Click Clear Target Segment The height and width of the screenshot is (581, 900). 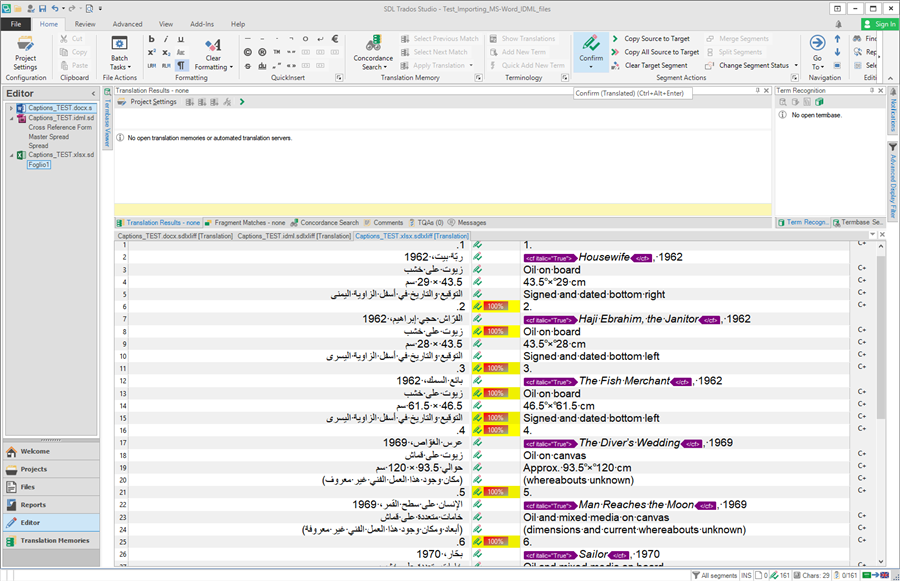[x=649, y=65]
